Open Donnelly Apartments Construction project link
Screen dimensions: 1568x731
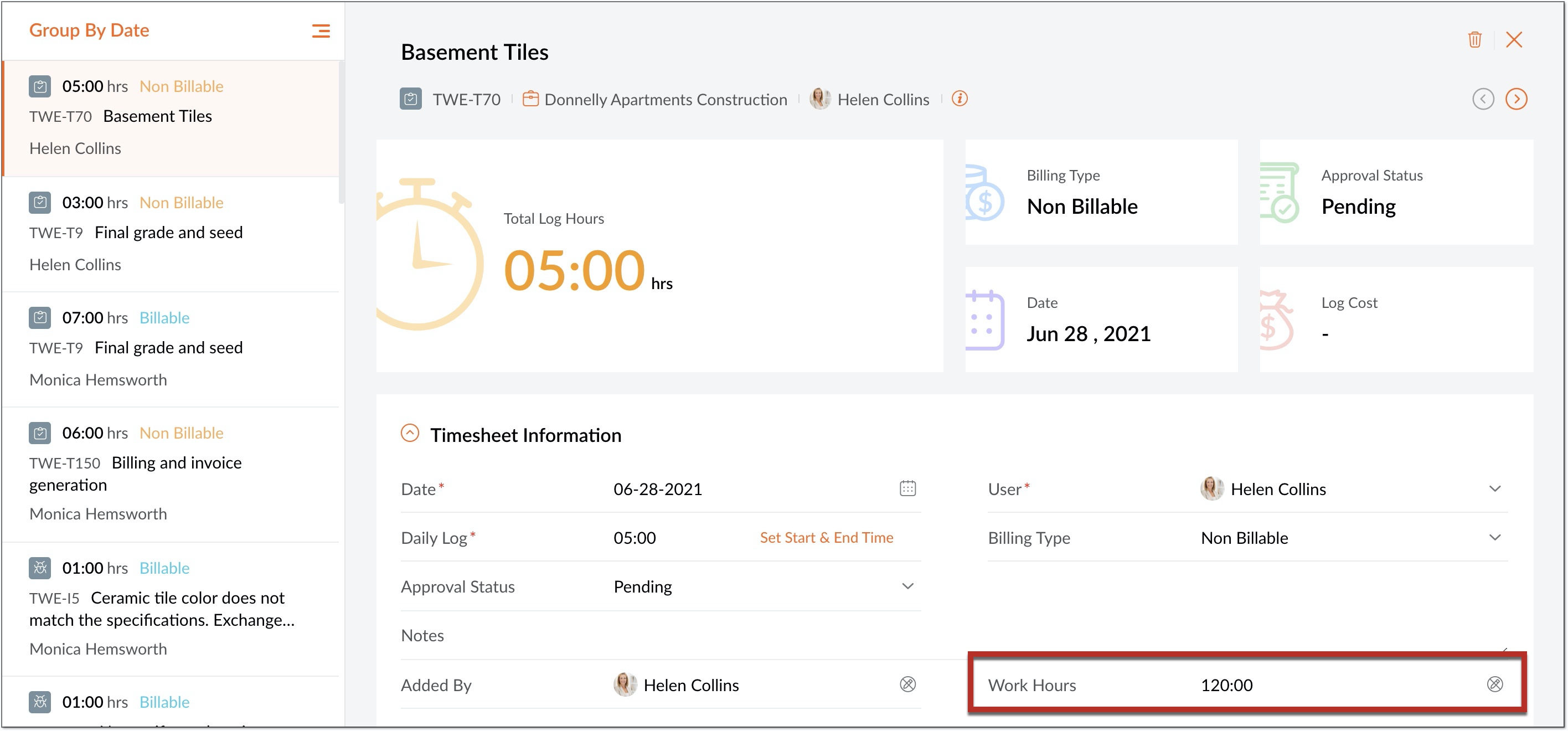[666, 99]
